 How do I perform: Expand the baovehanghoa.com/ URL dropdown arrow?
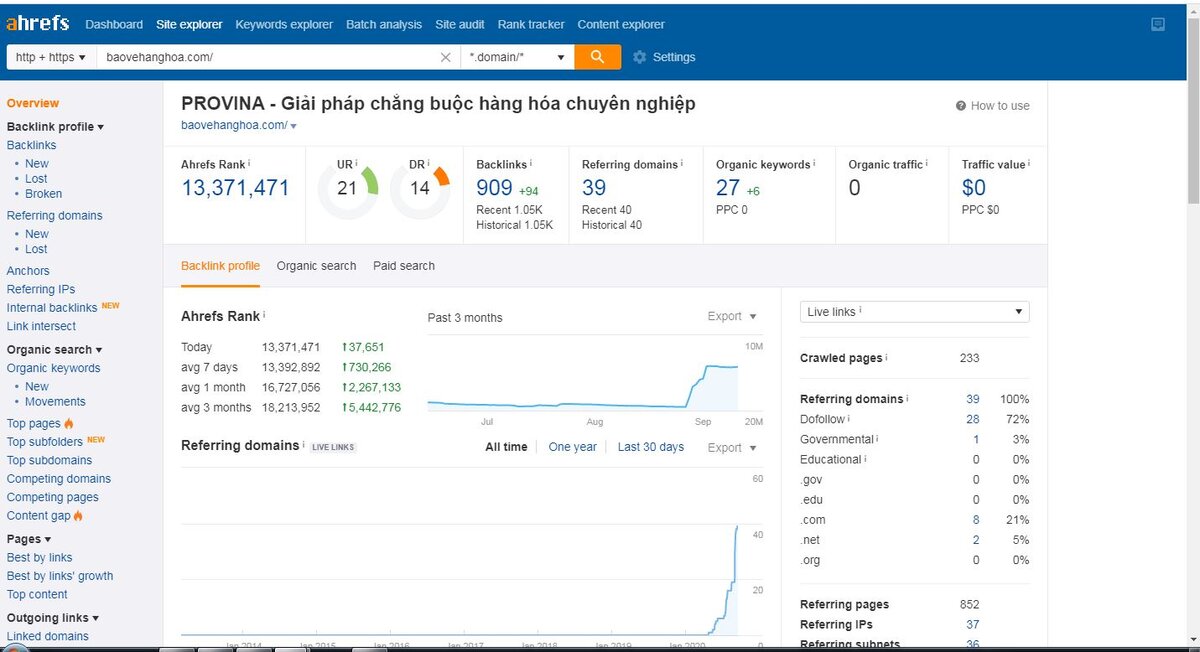293,126
